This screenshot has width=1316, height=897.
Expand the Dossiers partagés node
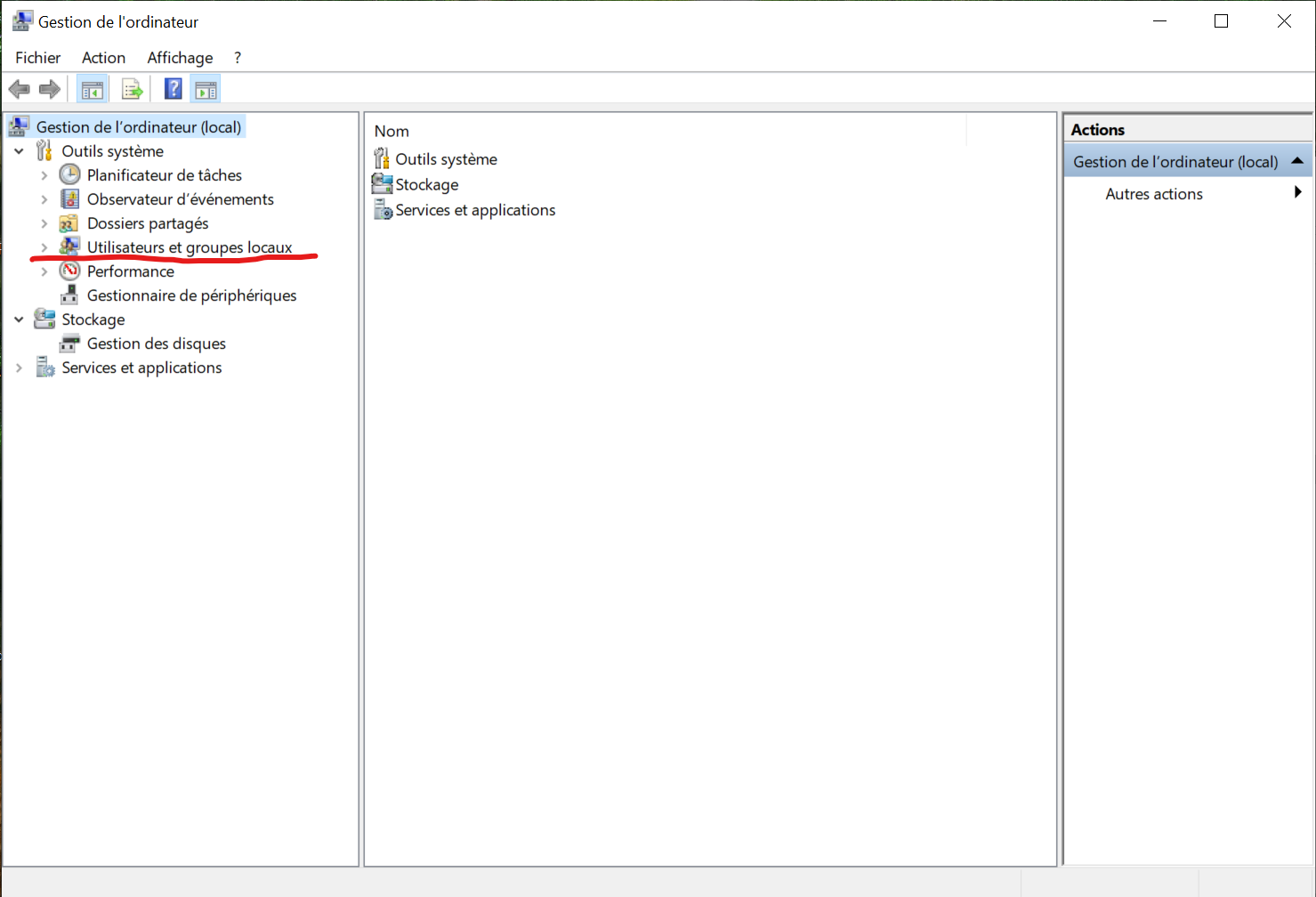click(44, 223)
